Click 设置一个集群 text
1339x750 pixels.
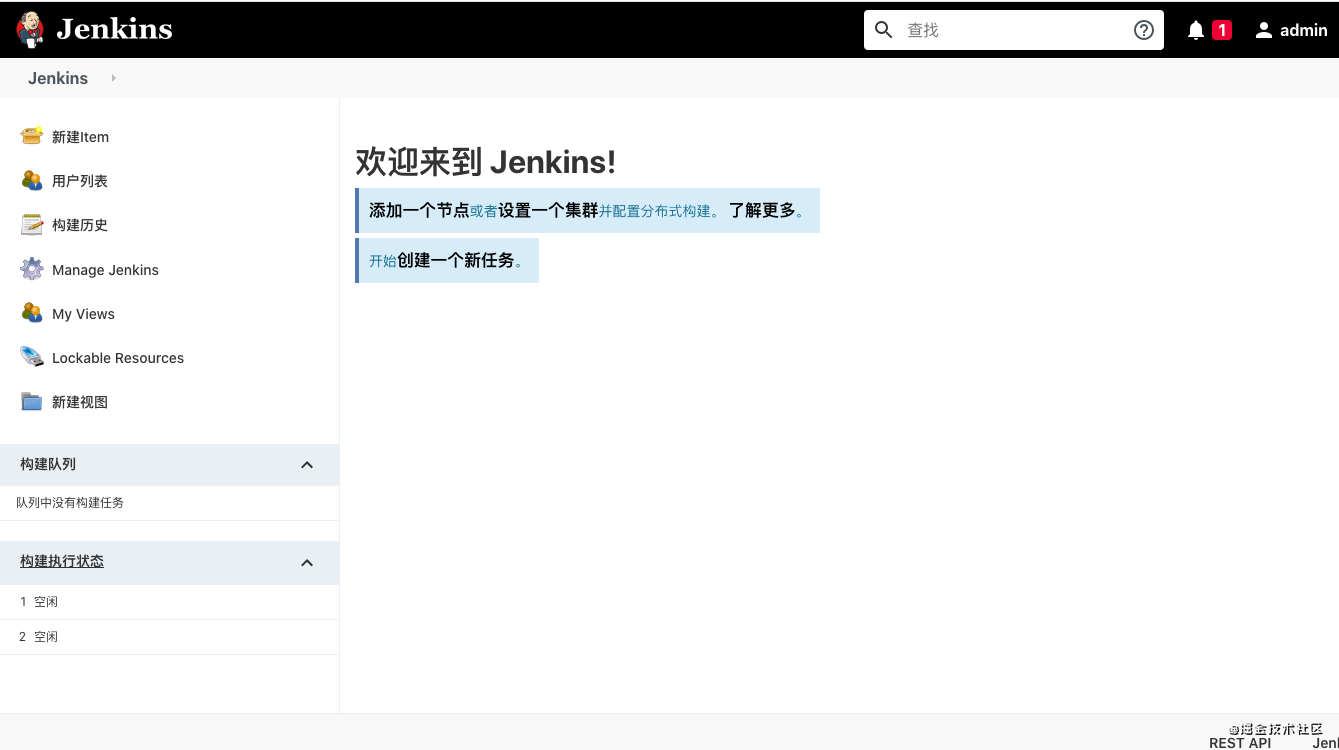tap(548, 210)
